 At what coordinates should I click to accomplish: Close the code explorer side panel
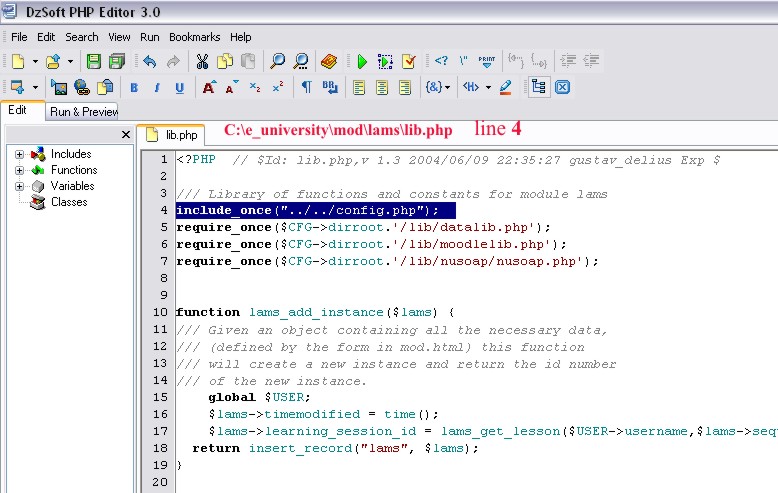[x=126, y=134]
